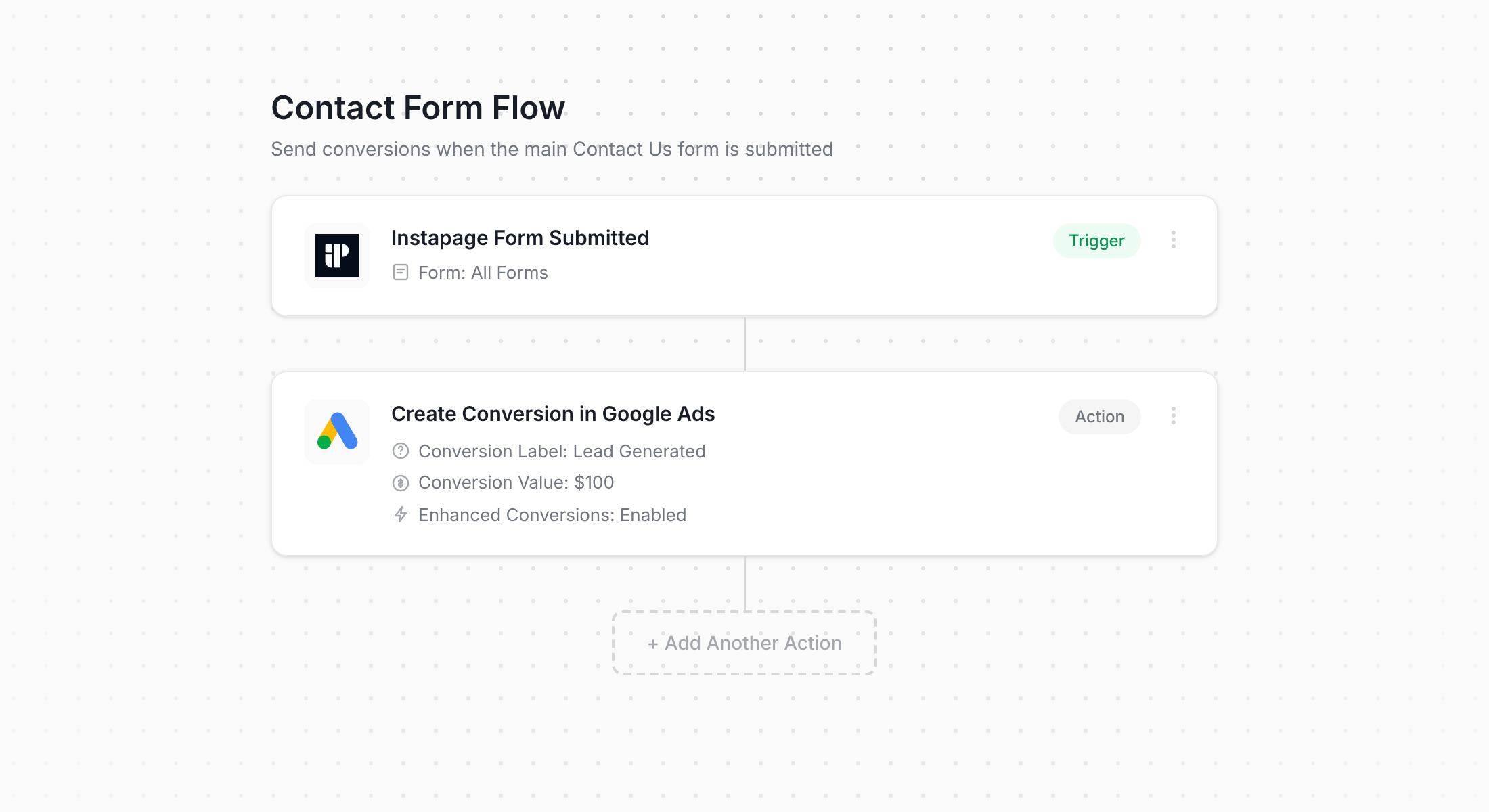Screen dimensions: 1489x812
Task: Click the Google Ads logo icon
Action: [337, 432]
